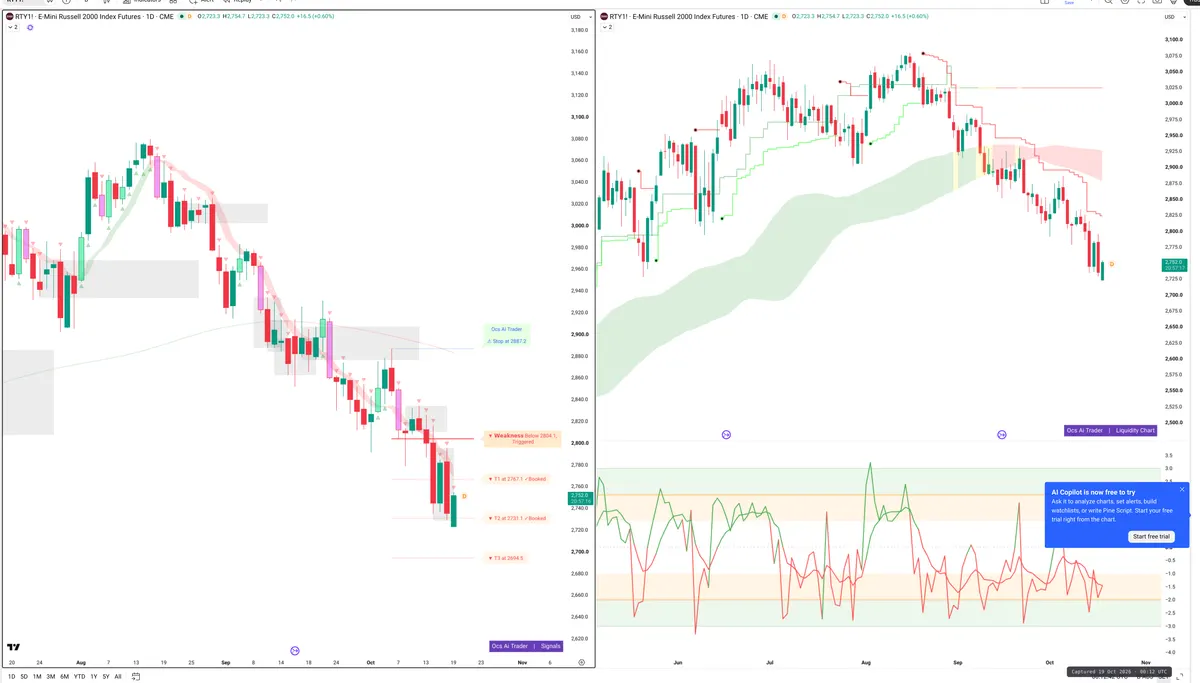Click orange D marker beside left chart last candle
The height and width of the screenshot is (683, 1200).
point(464,497)
